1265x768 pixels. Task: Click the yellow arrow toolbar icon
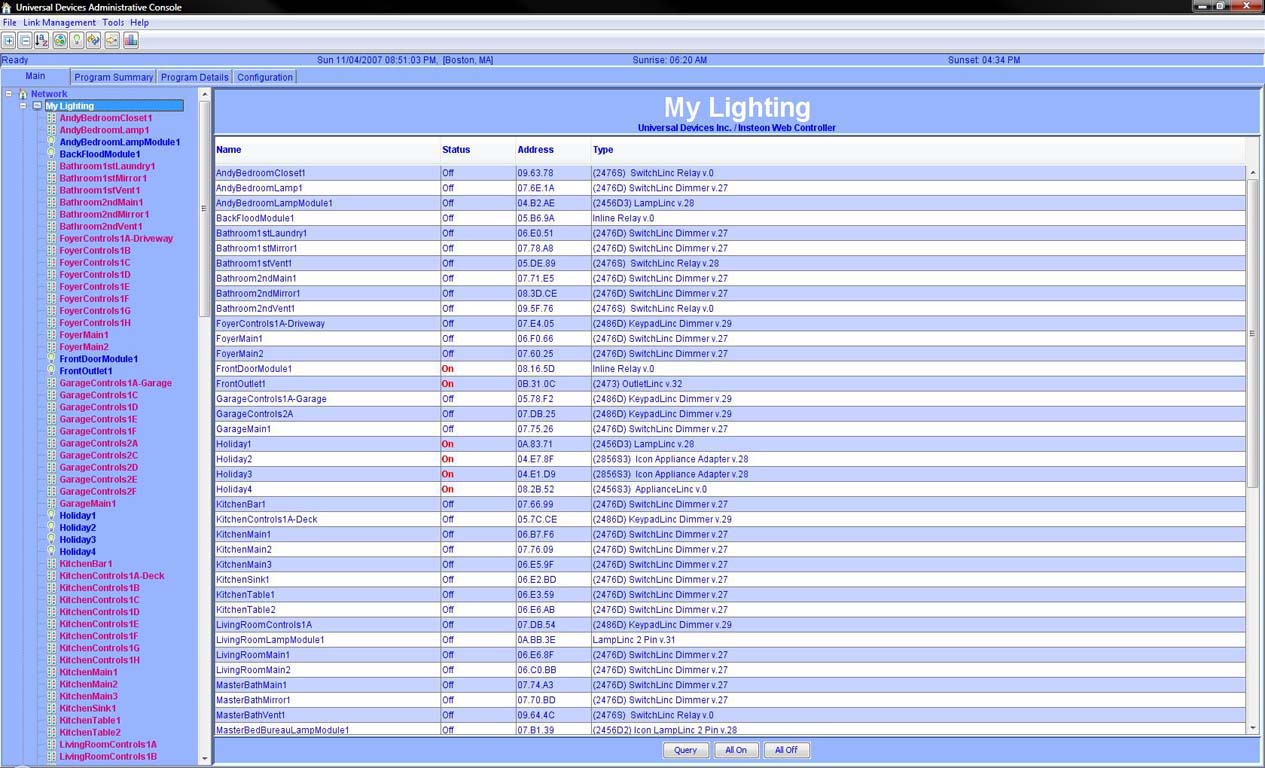[112, 40]
